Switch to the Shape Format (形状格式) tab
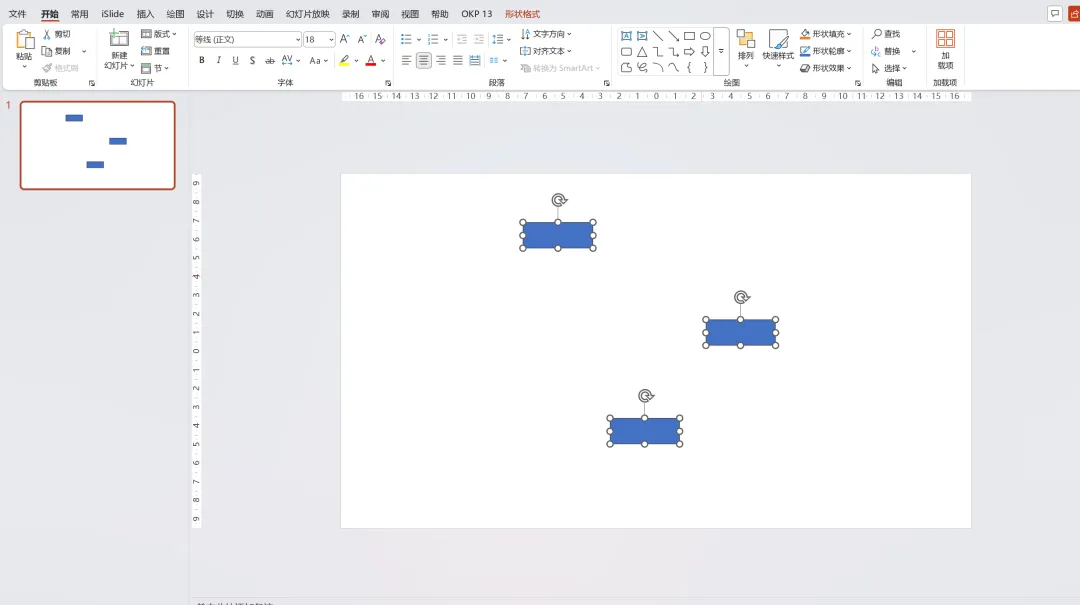The width and height of the screenshot is (1080, 605). click(522, 14)
